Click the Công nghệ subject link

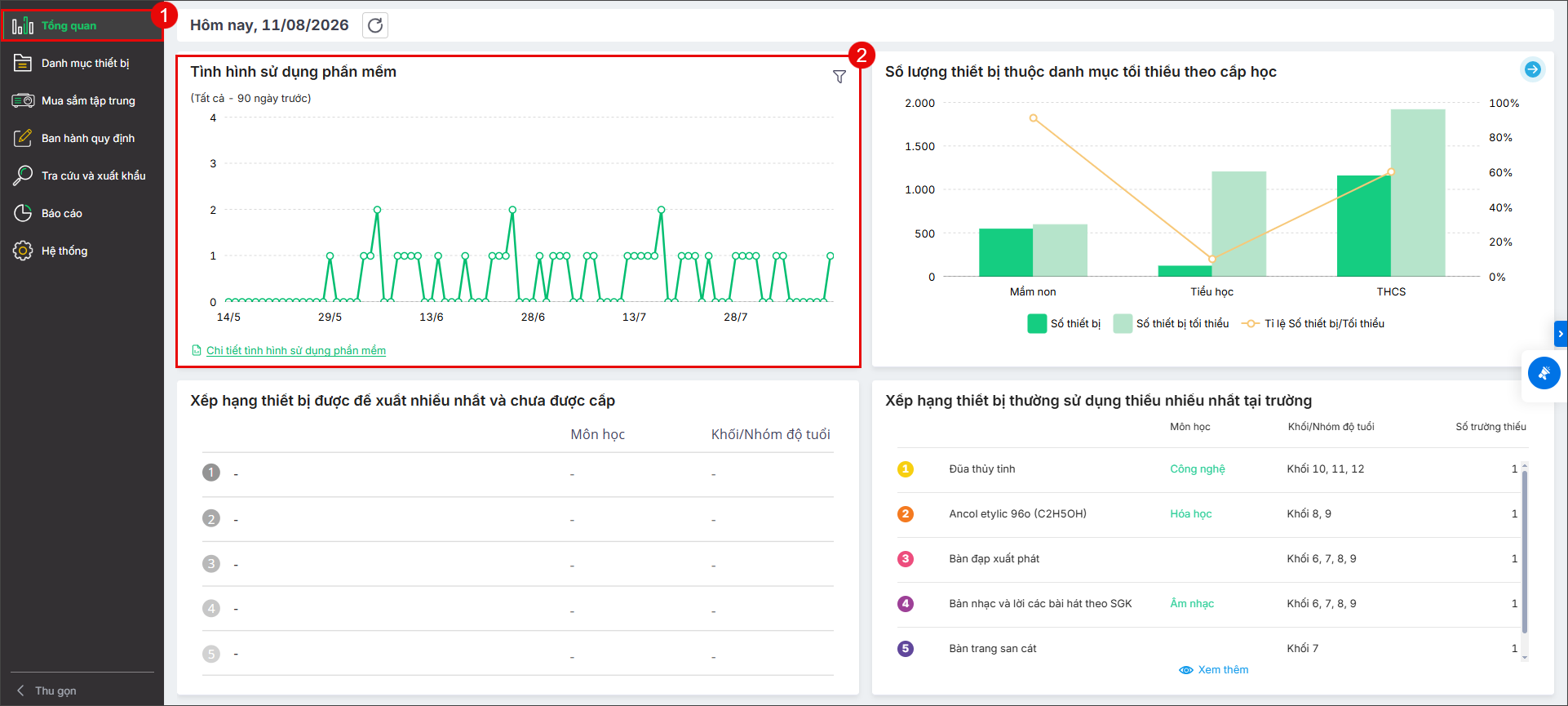[x=1198, y=469]
